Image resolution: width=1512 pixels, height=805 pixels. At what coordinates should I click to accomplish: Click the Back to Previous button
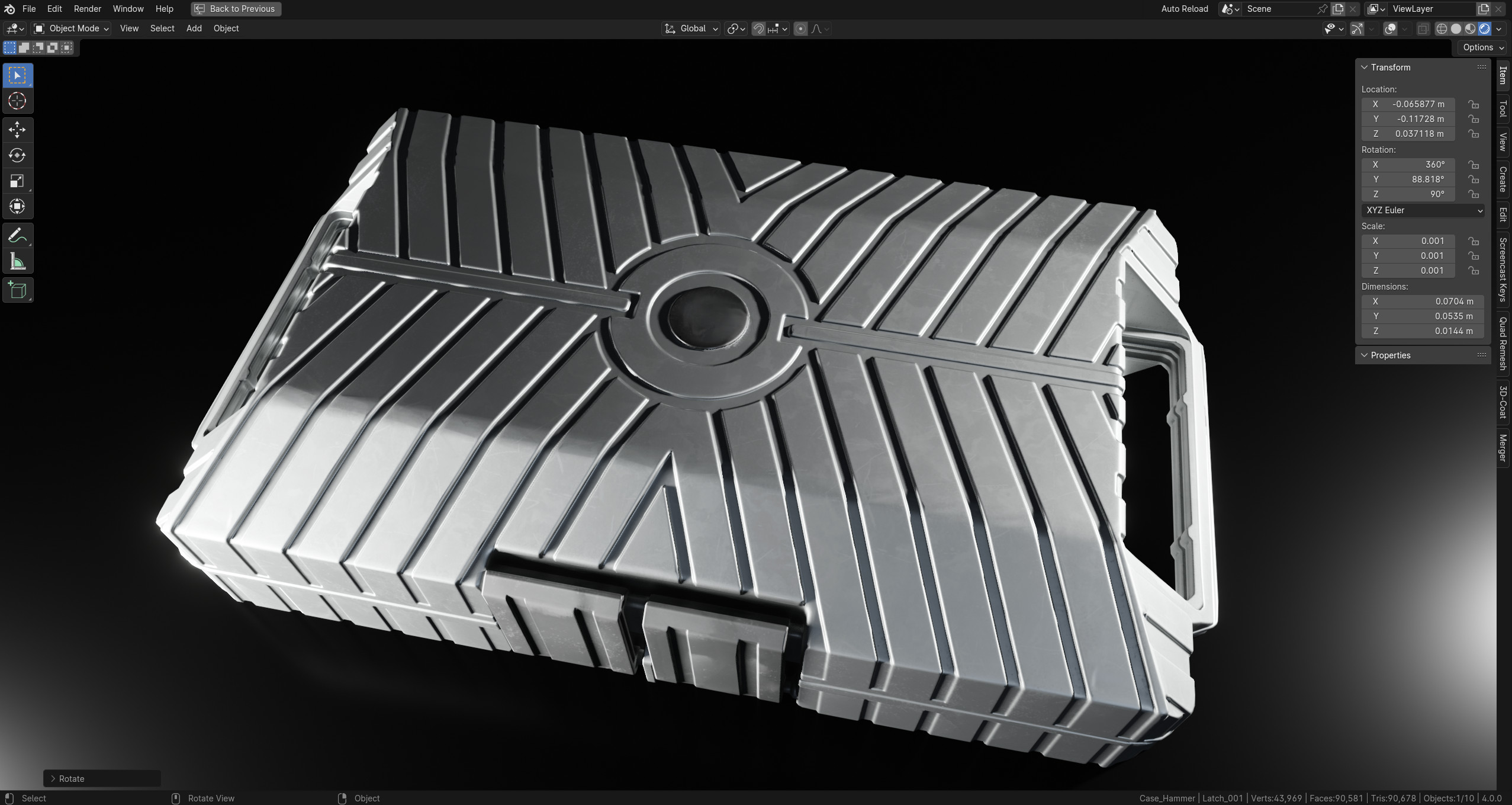(x=236, y=9)
